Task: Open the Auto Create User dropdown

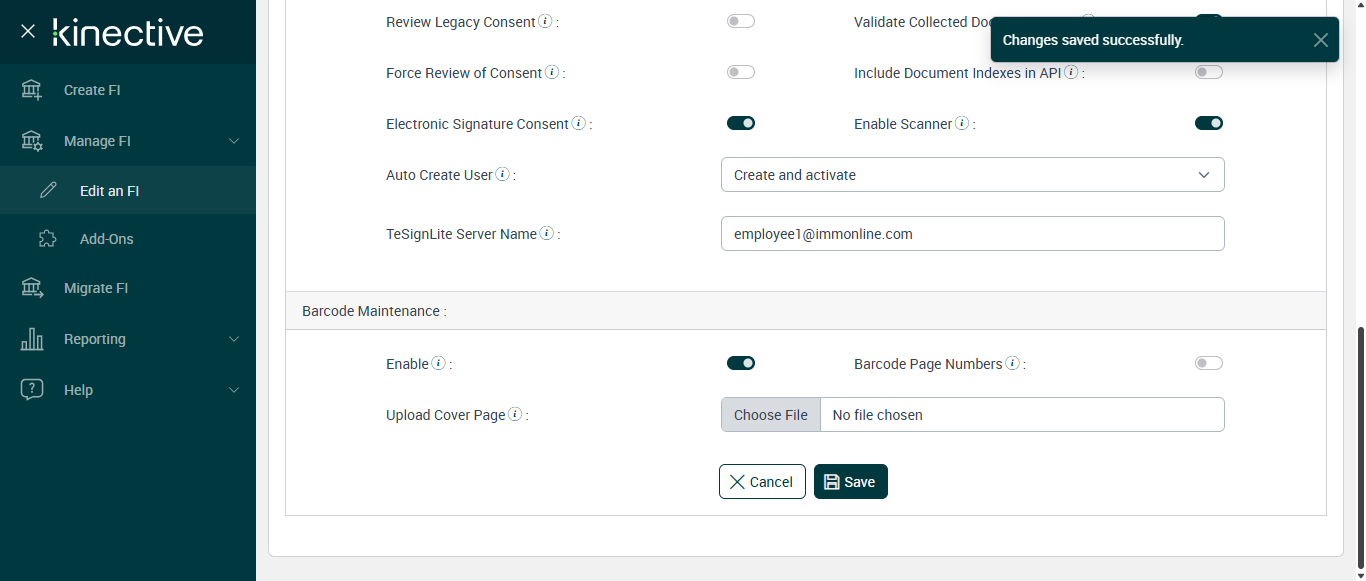Action: pos(972,175)
